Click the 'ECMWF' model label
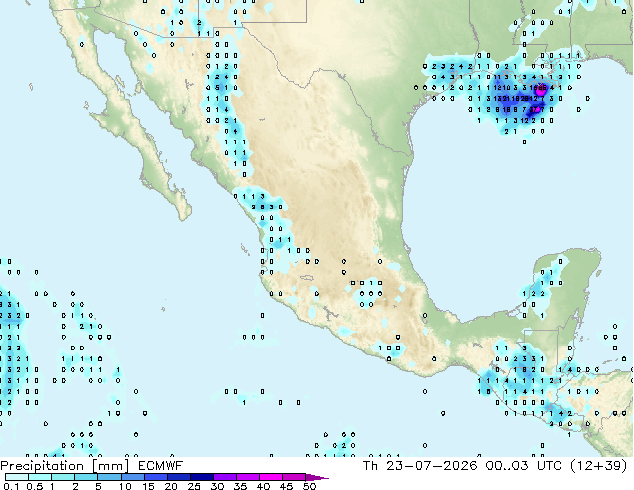Screen dimensions: 634x490 160,466
